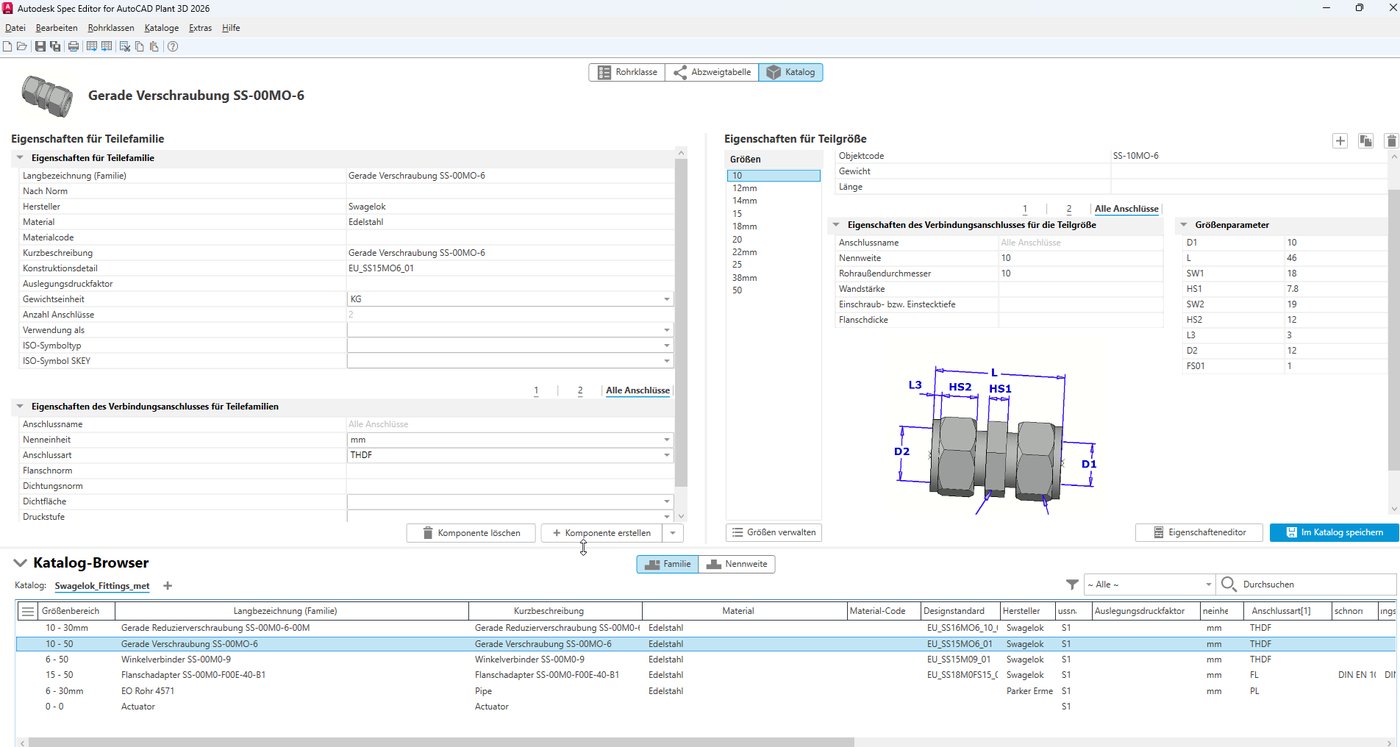Add another catalog with the plus icon
Image resolution: width=1400 pixels, height=747 pixels.
[x=167, y=586]
